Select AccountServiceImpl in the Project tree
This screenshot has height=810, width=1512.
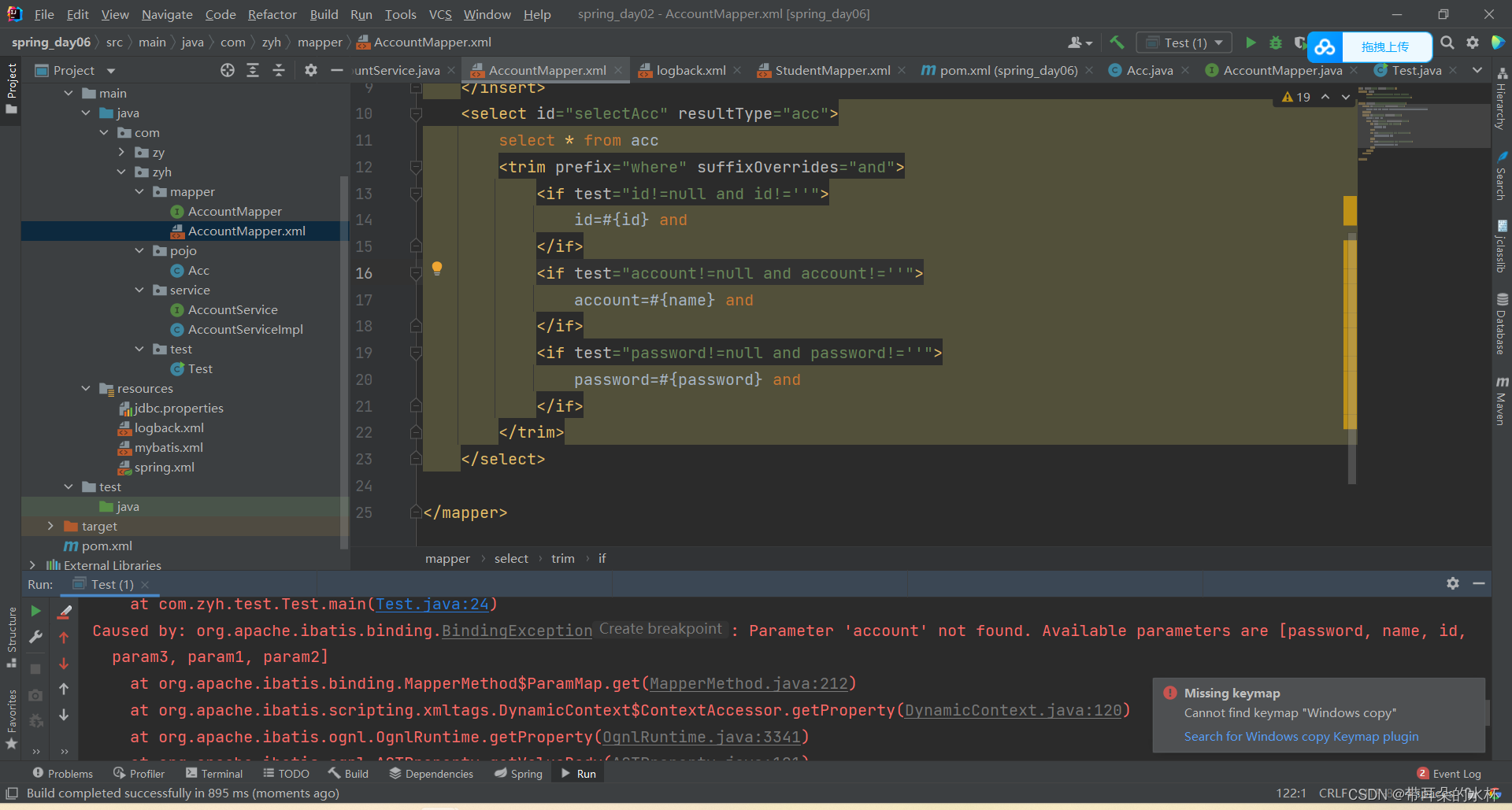(x=244, y=329)
